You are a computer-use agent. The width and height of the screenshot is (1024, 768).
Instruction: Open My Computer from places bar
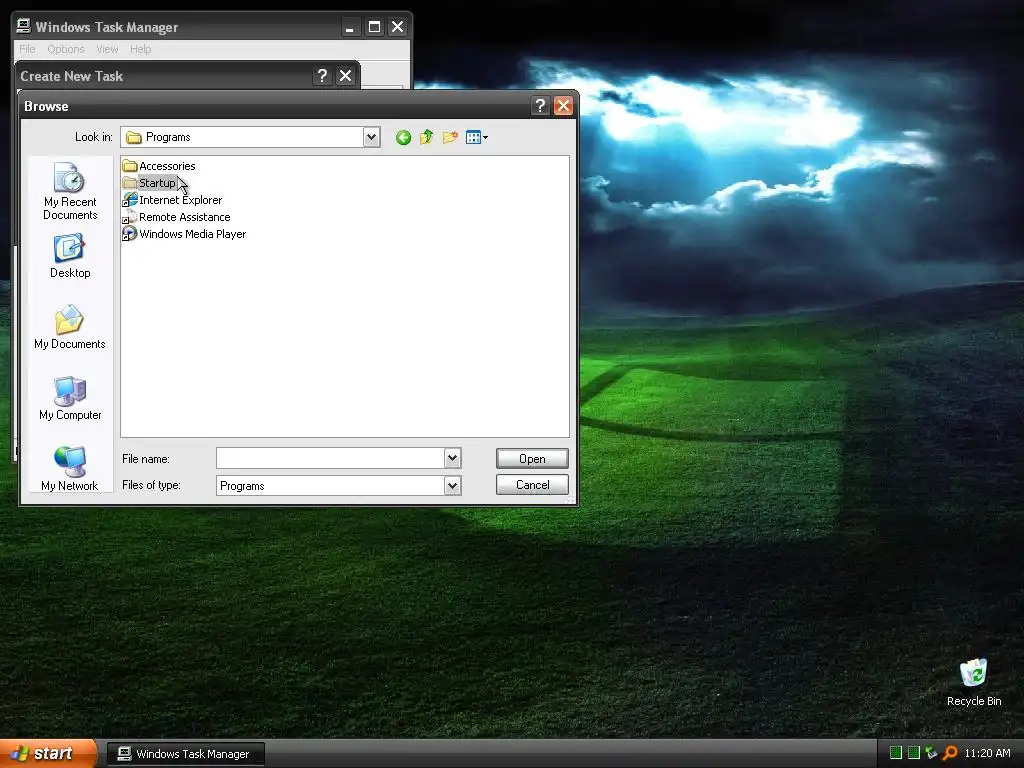[70, 398]
